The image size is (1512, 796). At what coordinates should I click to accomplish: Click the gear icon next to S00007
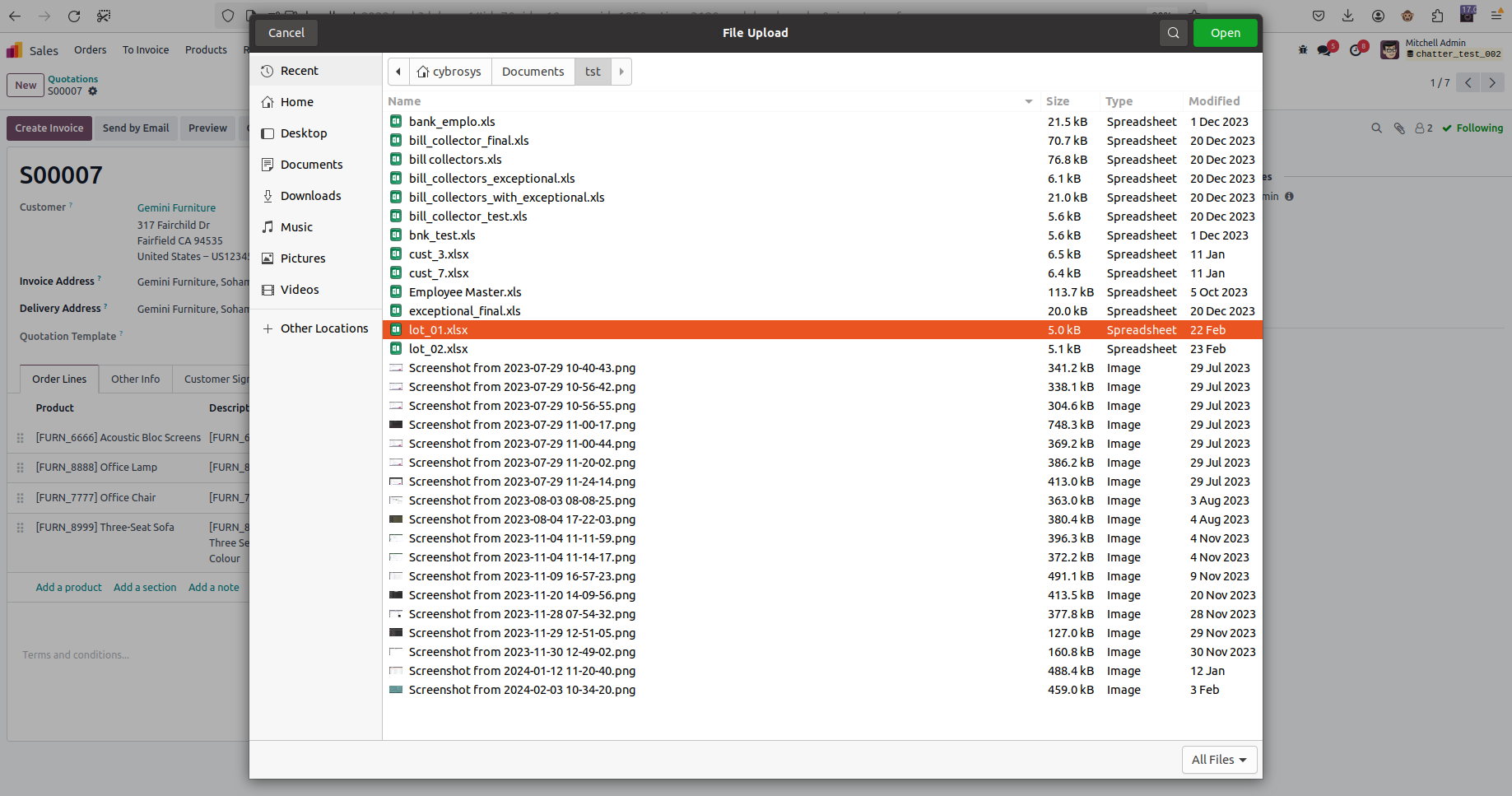click(x=93, y=91)
